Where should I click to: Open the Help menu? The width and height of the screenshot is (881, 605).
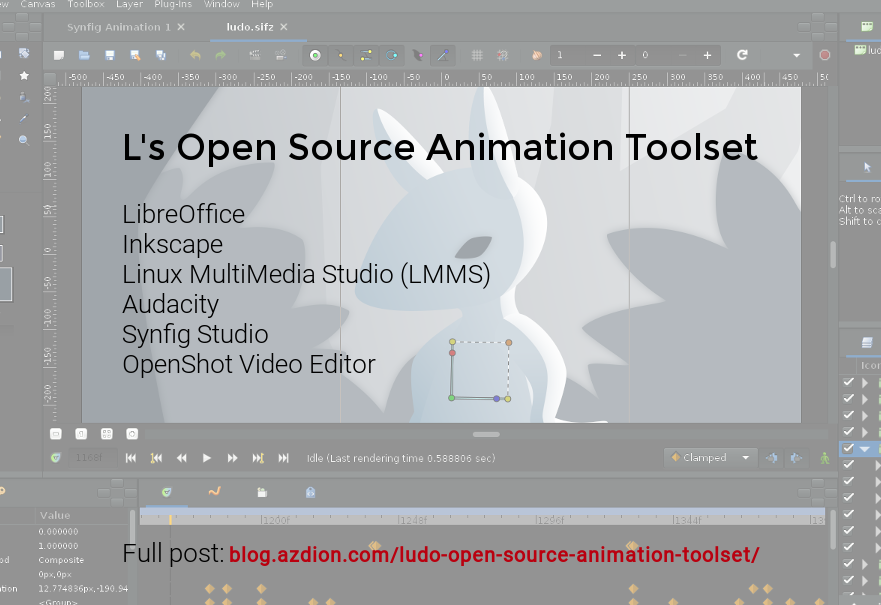tap(262, 4)
